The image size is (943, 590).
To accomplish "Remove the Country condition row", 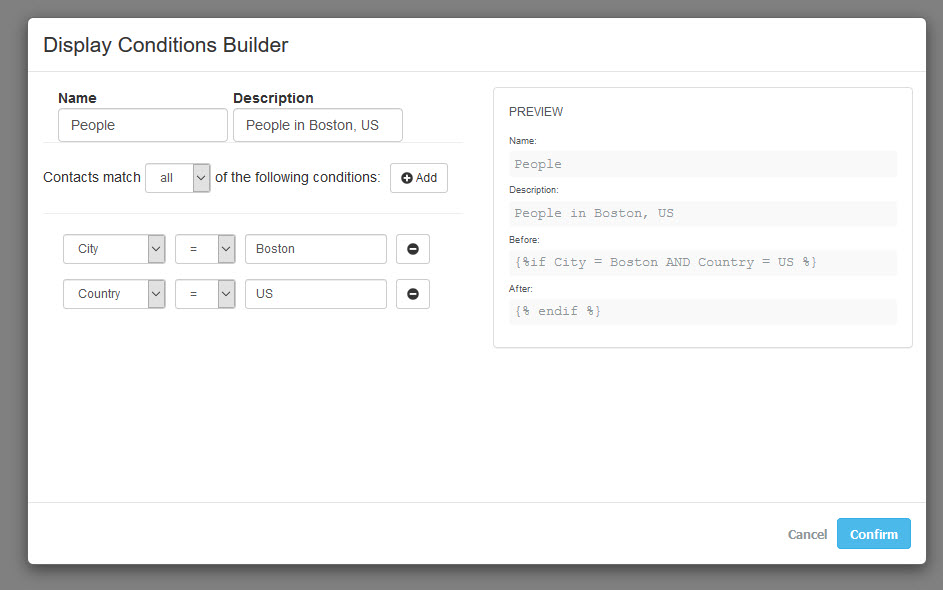I will [x=412, y=294].
